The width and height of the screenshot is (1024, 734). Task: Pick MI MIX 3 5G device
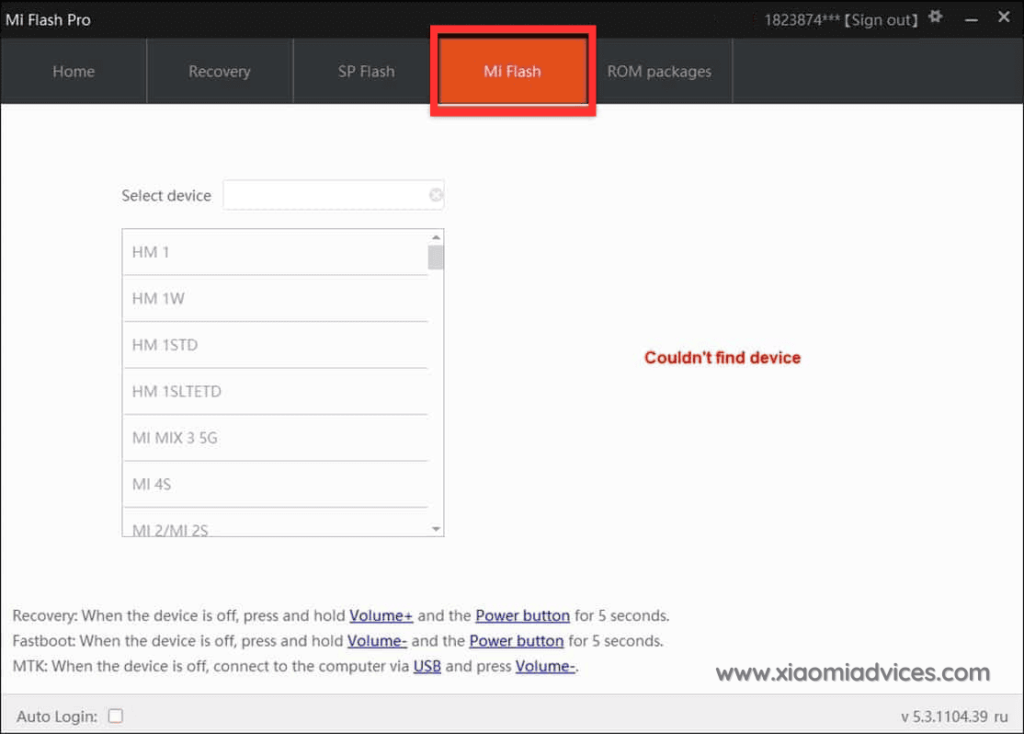[x=276, y=438]
